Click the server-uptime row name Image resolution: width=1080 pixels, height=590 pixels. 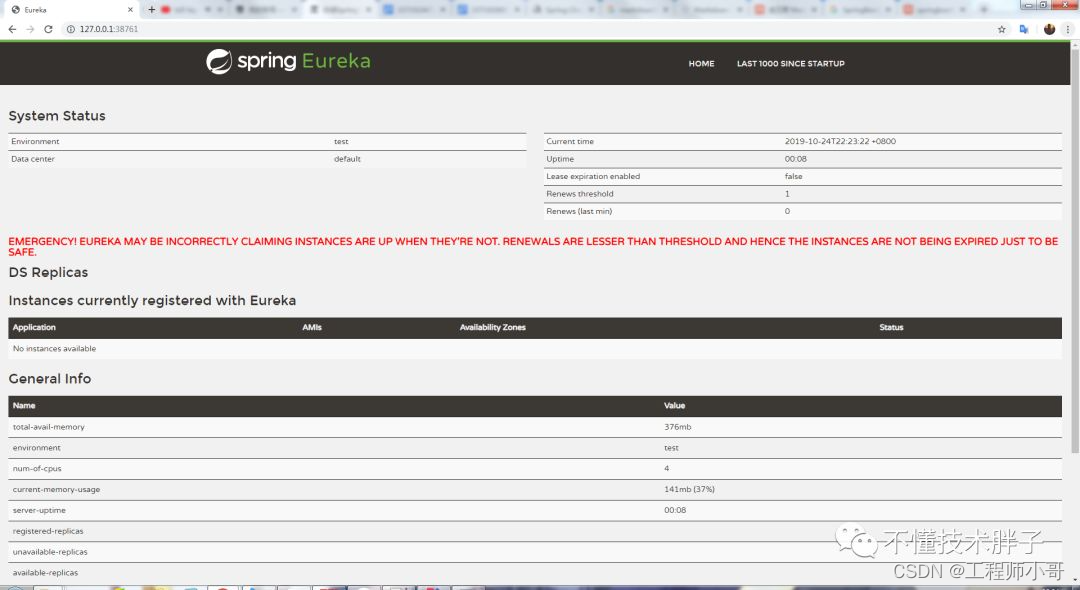[x=39, y=510]
